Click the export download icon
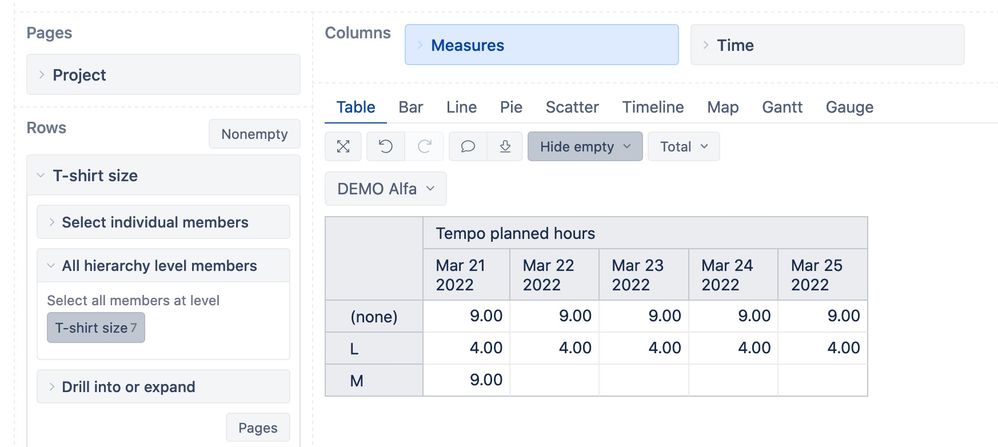The image size is (998, 447). 505,146
